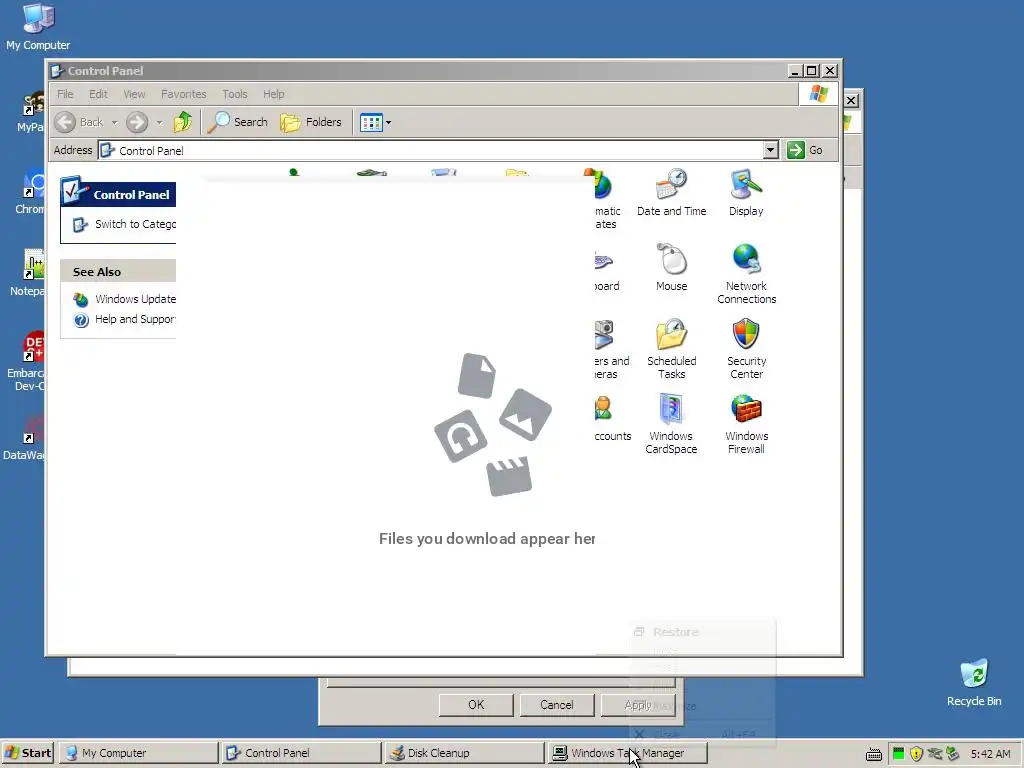Open the Back history dropdown arrow

(114, 122)
